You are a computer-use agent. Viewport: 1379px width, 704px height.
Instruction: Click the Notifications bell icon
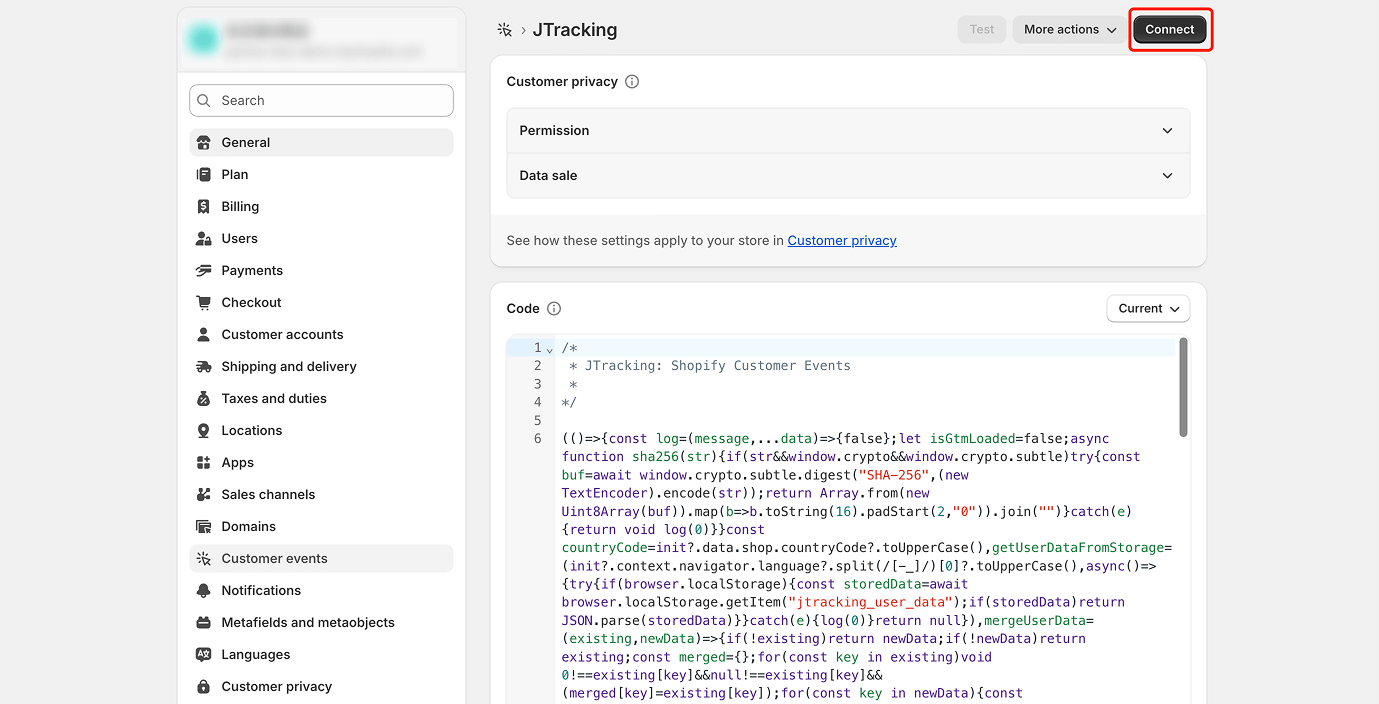pos(204,591)
